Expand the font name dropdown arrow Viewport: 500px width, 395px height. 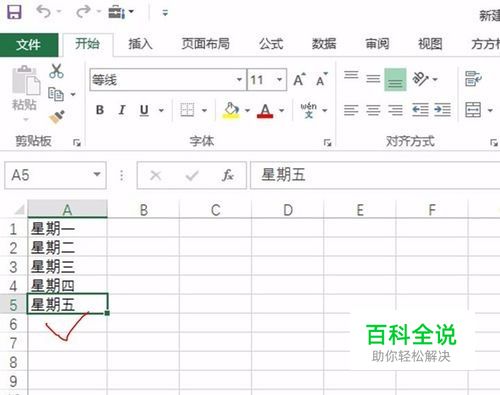tap(239, 80)
